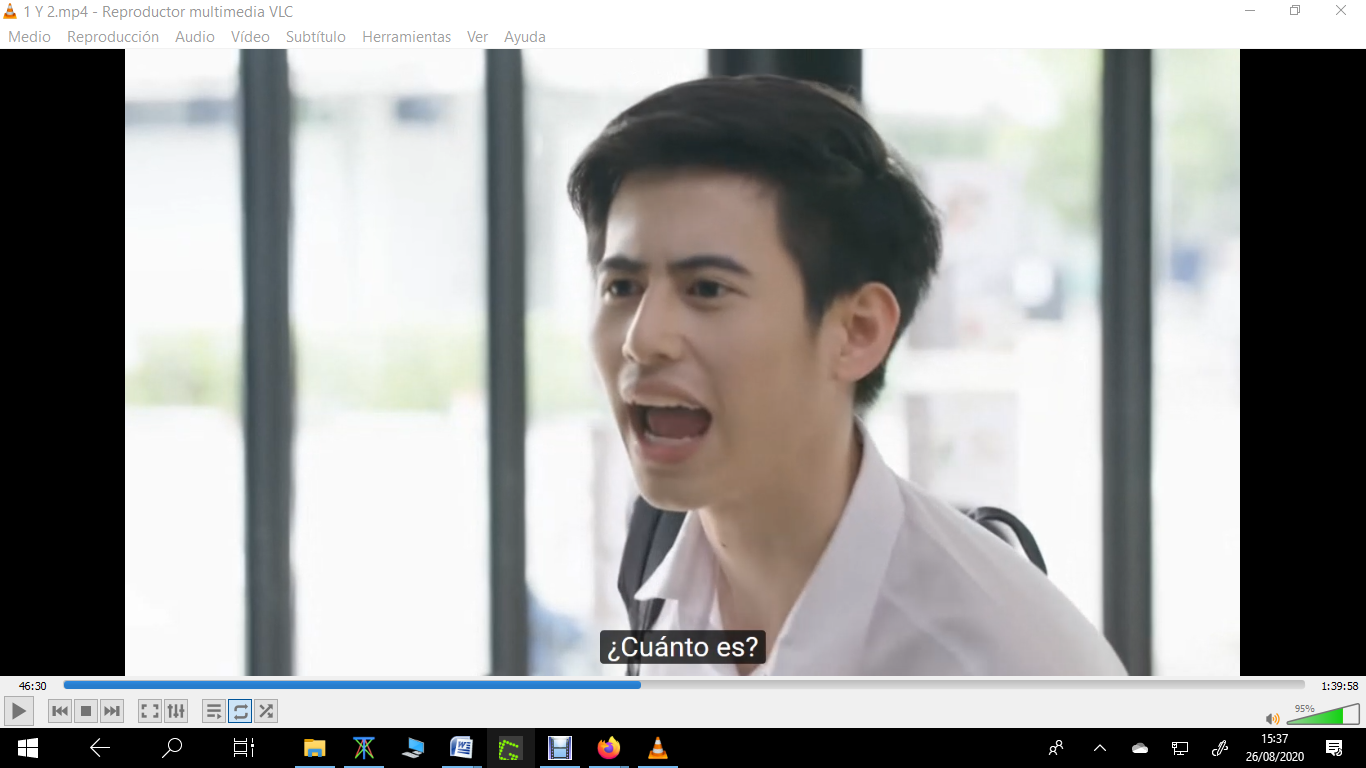
Task: Open the pen workspace tray icon
Action: (1220, 748)
